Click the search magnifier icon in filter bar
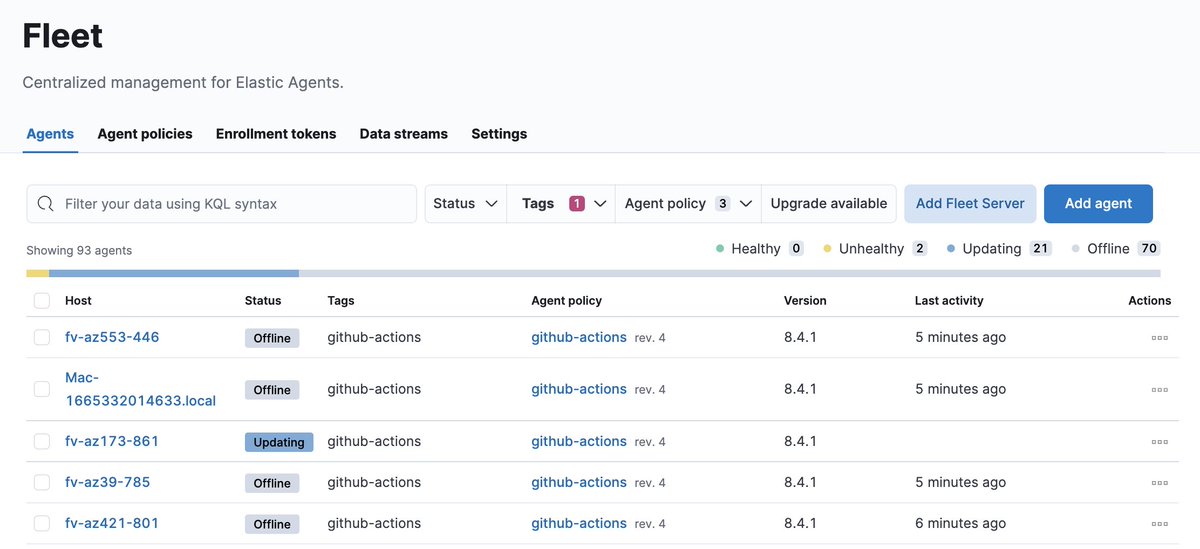This screenshot has height=549, width=1200. [x=45, y=204]
